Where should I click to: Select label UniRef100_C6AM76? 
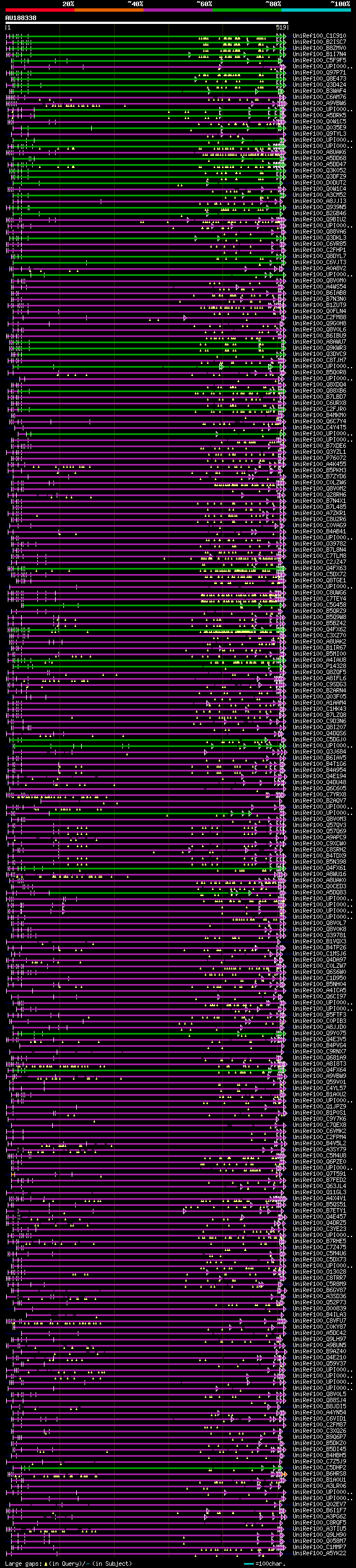click(x=319, y=97)
